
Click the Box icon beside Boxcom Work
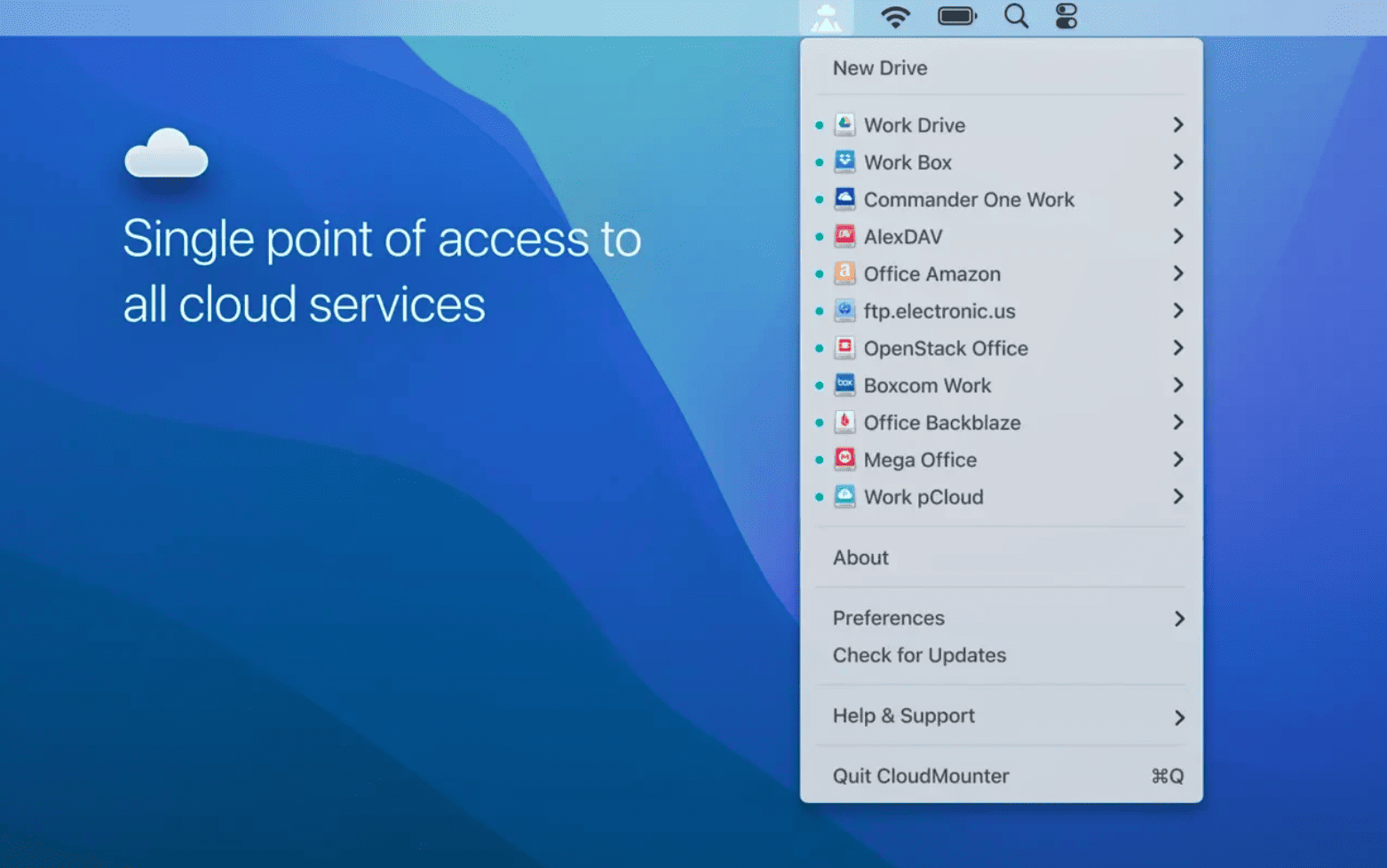[844, 385]
